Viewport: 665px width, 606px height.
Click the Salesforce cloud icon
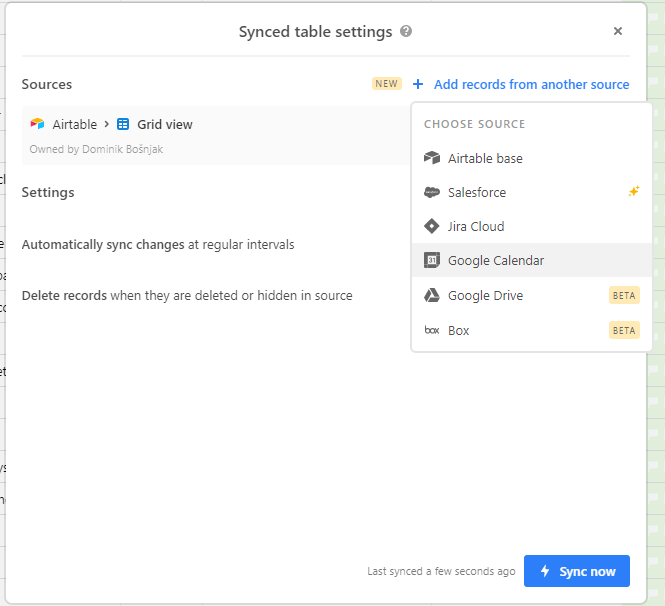[x=432, y=192]
